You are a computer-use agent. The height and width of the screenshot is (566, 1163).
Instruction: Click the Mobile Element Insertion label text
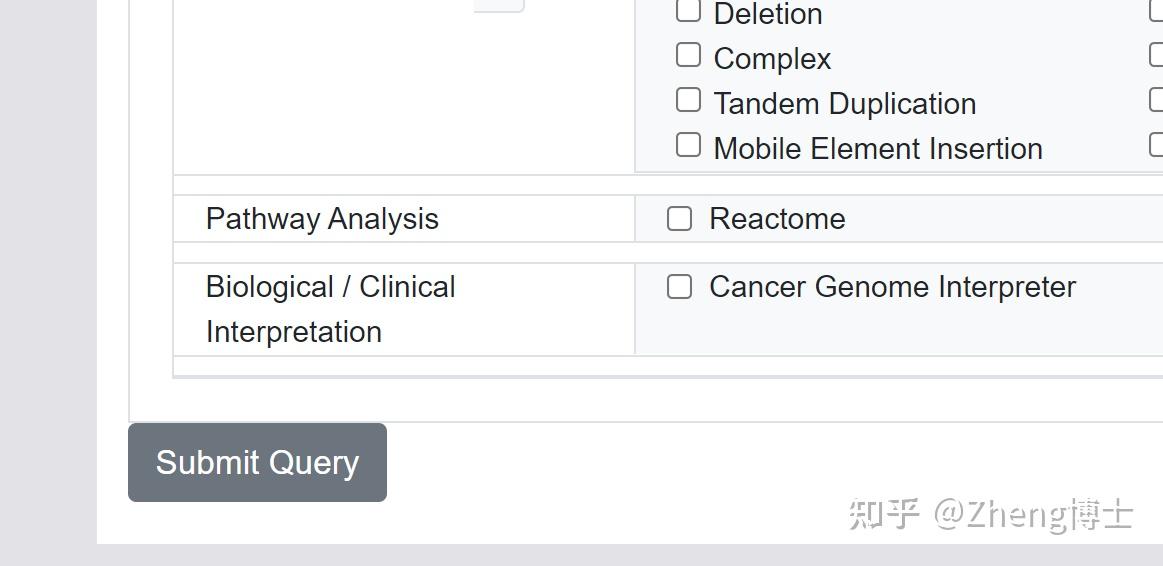(x=877, y=149)
